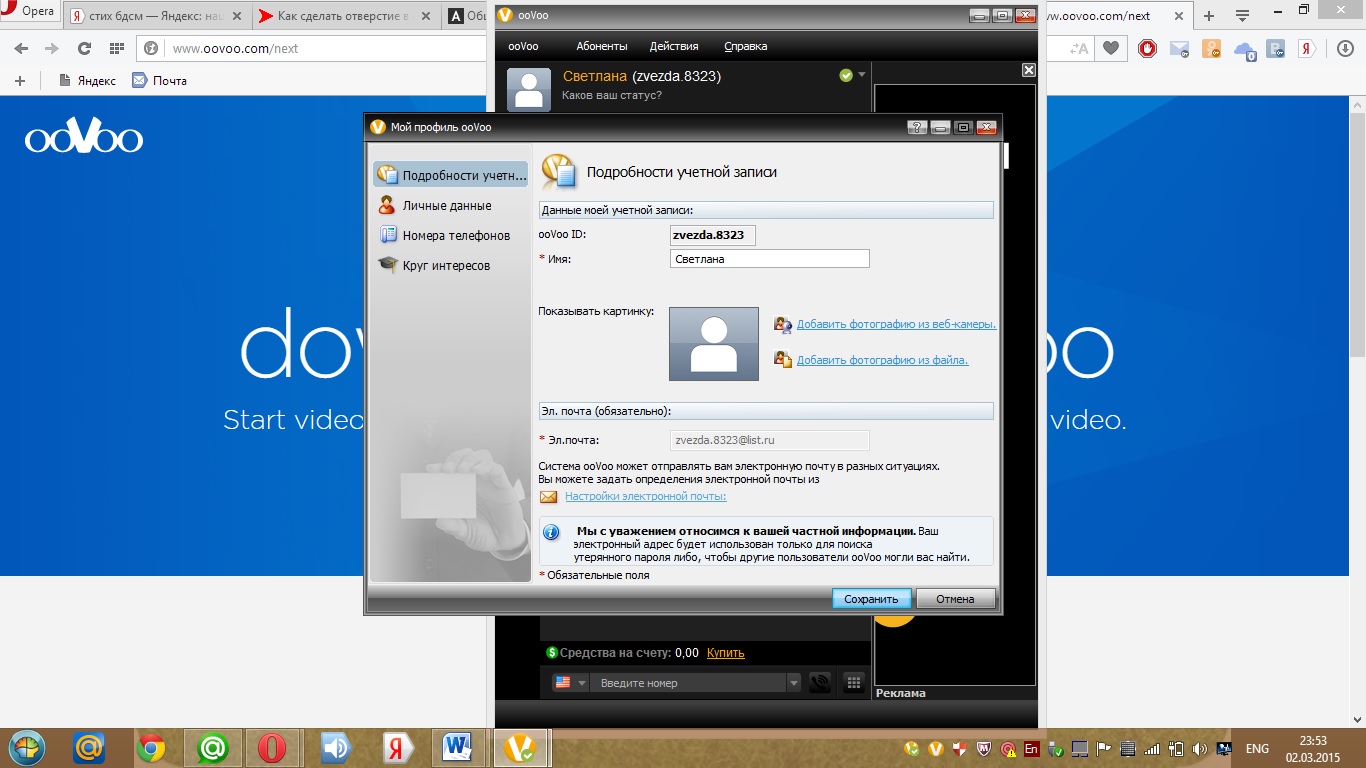The image size is (1366, 768).
Task: Click the cloud extension icon with counter
Action: [x=1244, y=49]
